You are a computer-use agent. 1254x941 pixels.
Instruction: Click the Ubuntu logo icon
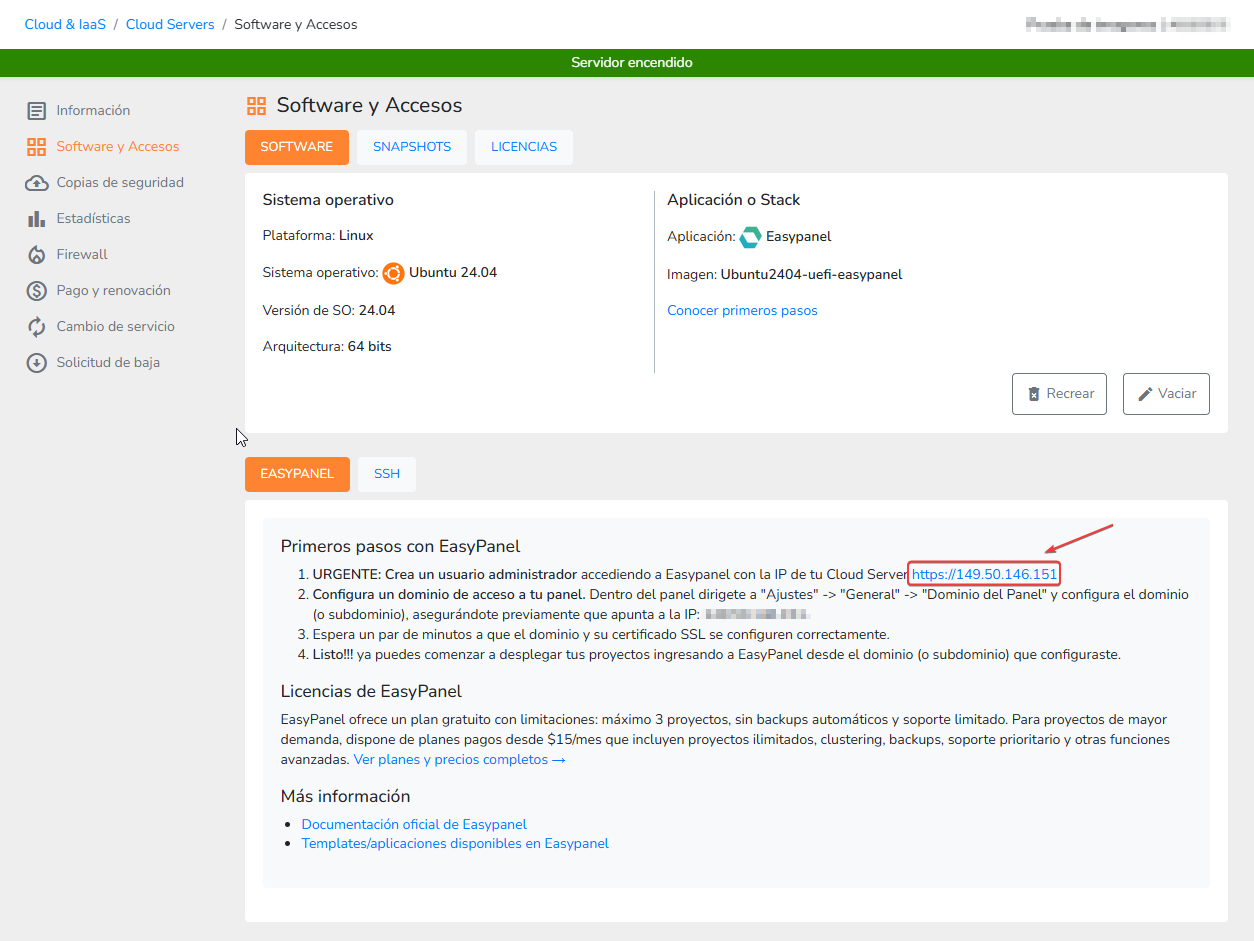coord(393,273)
